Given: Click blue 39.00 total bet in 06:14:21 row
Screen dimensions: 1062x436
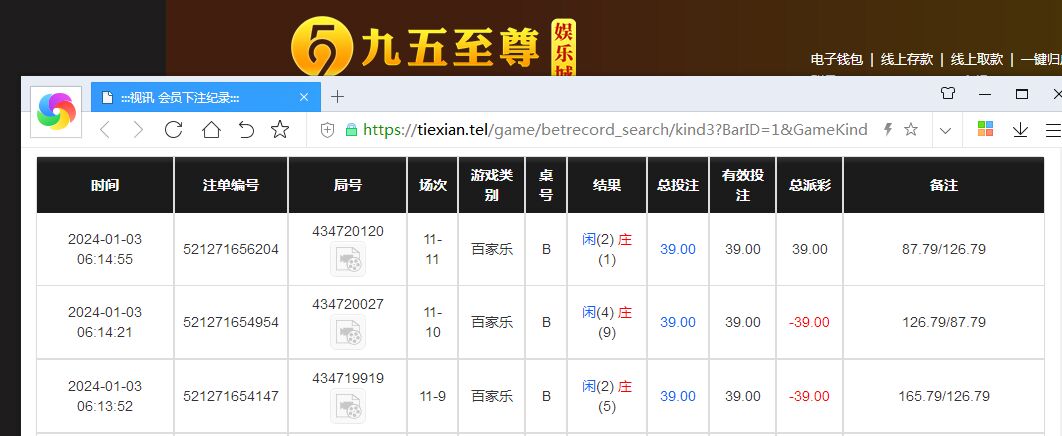Looking at the screenshot, I should (x=678, y=322).
